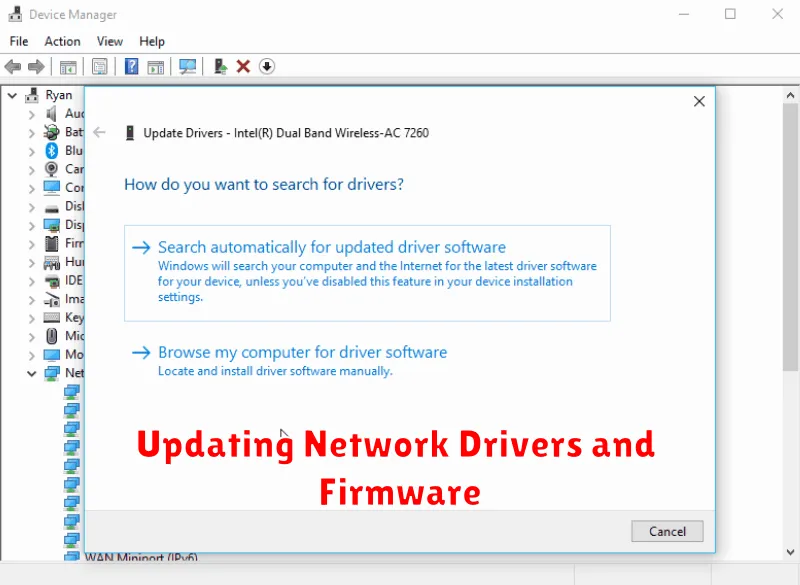
Task: Select the Display adapters category icon
Action: [x=52, y=225]
